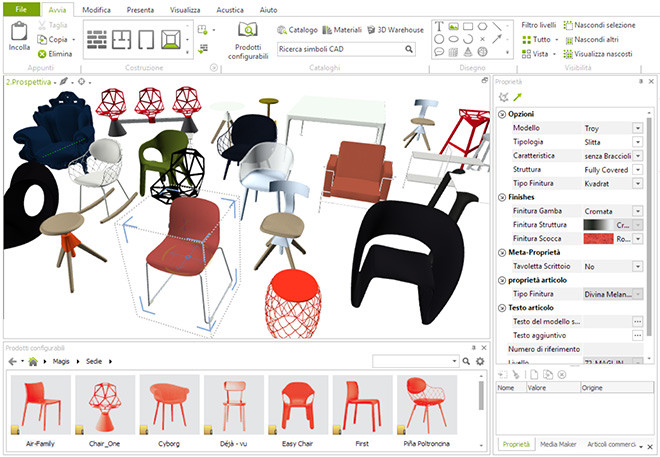Image resolution: width=660 pixels, height=457 pixels.
Task: Click the Magis breadcrumb
Action: 61,361
